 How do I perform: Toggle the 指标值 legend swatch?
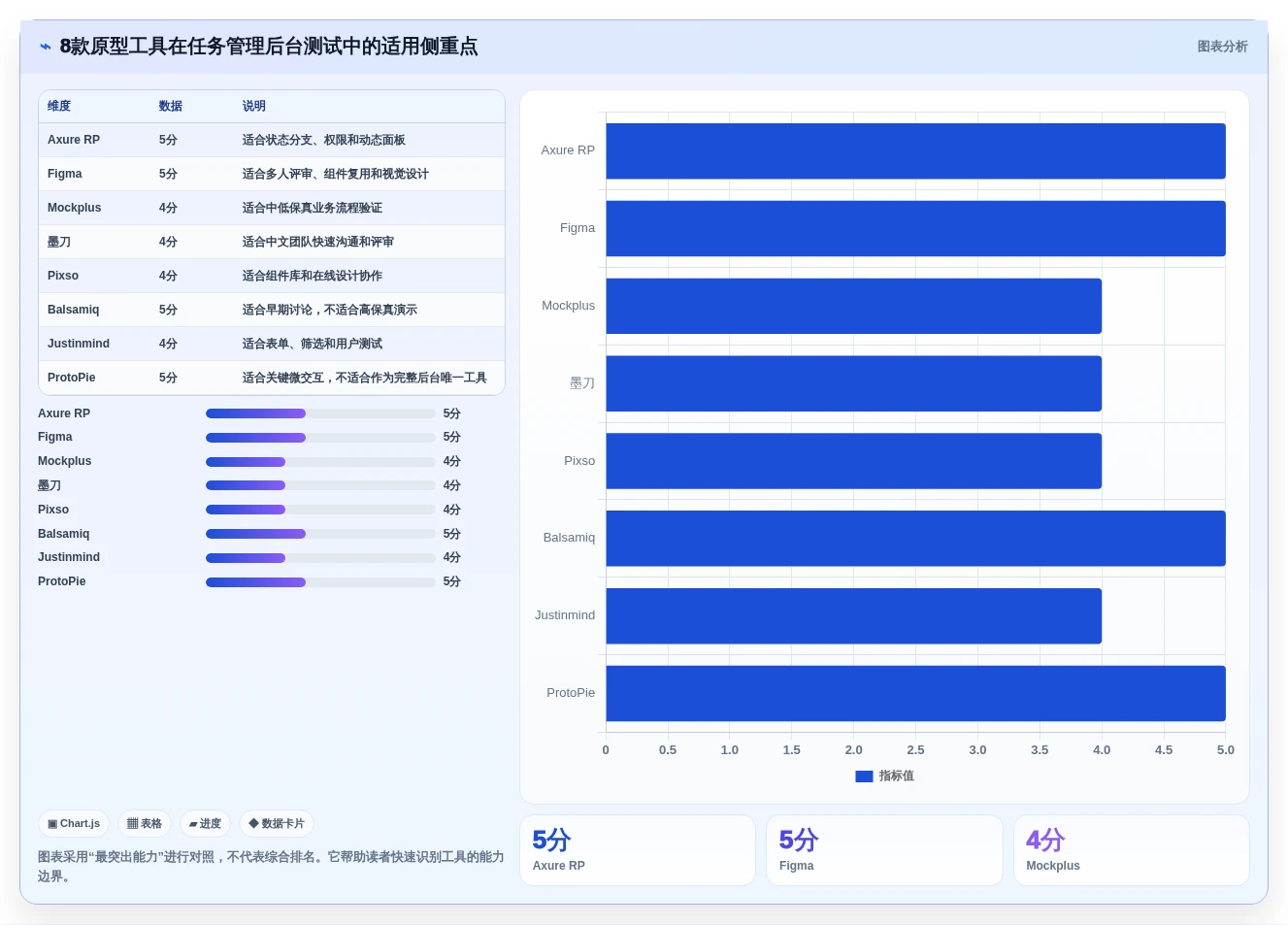pyautogui.click(x=864, y=776)
